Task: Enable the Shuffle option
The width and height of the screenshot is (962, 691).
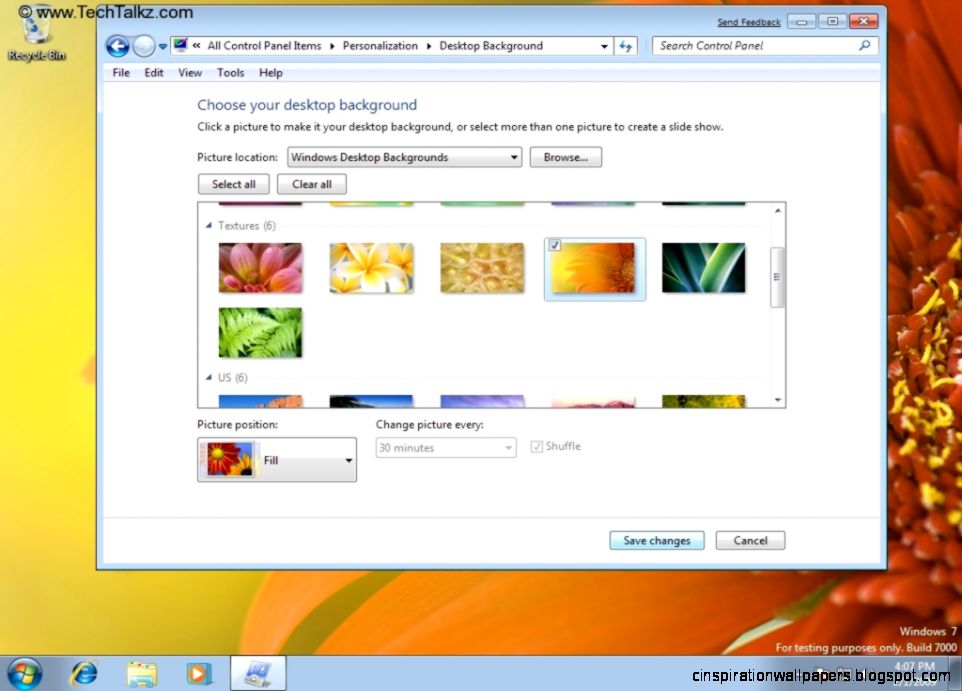Action: coord(537,446)
